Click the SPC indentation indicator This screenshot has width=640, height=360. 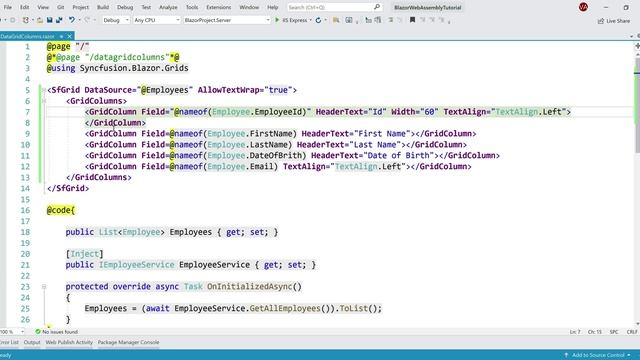(x=614, y=332)
